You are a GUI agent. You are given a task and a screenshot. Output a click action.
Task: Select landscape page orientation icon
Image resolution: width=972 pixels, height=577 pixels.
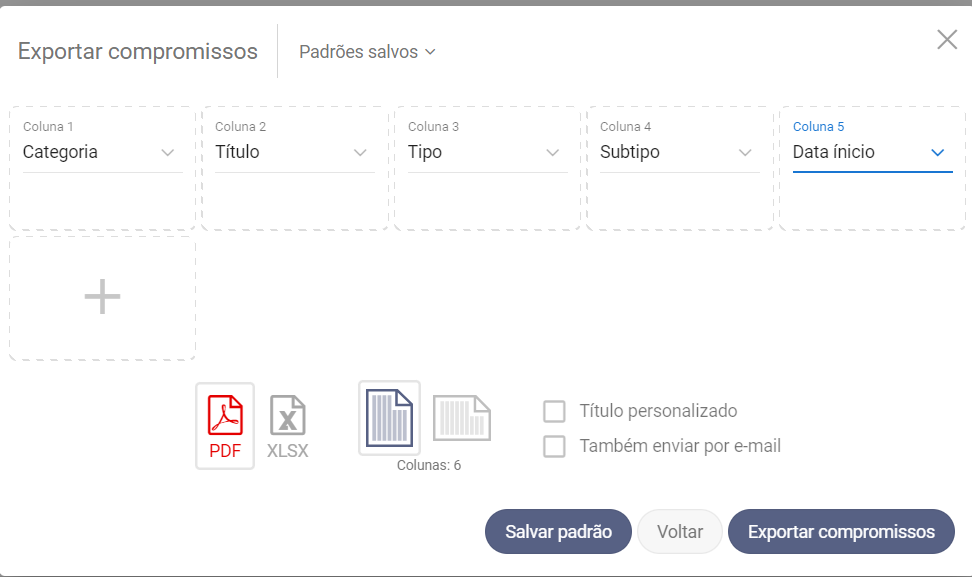point(461,418)
